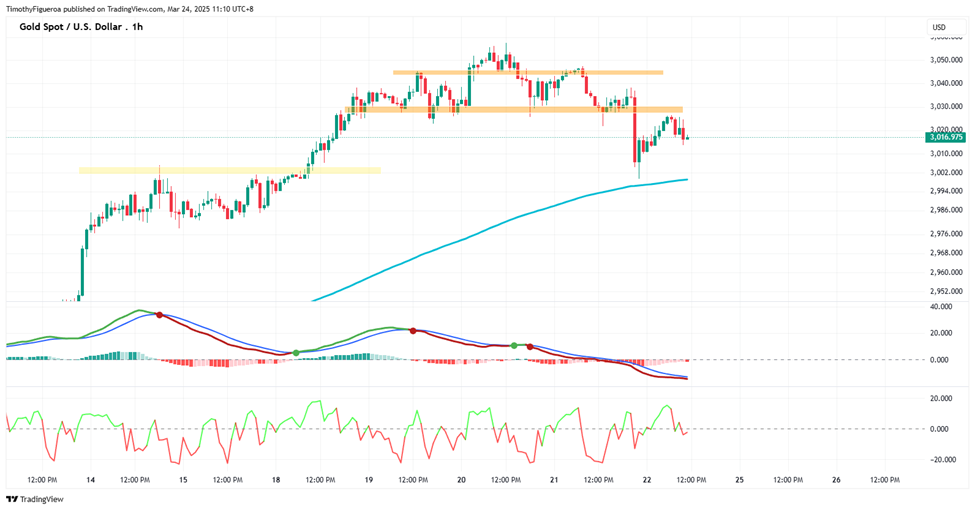
Task: Click the date label 14 on time axis
Action: point(91,480)
